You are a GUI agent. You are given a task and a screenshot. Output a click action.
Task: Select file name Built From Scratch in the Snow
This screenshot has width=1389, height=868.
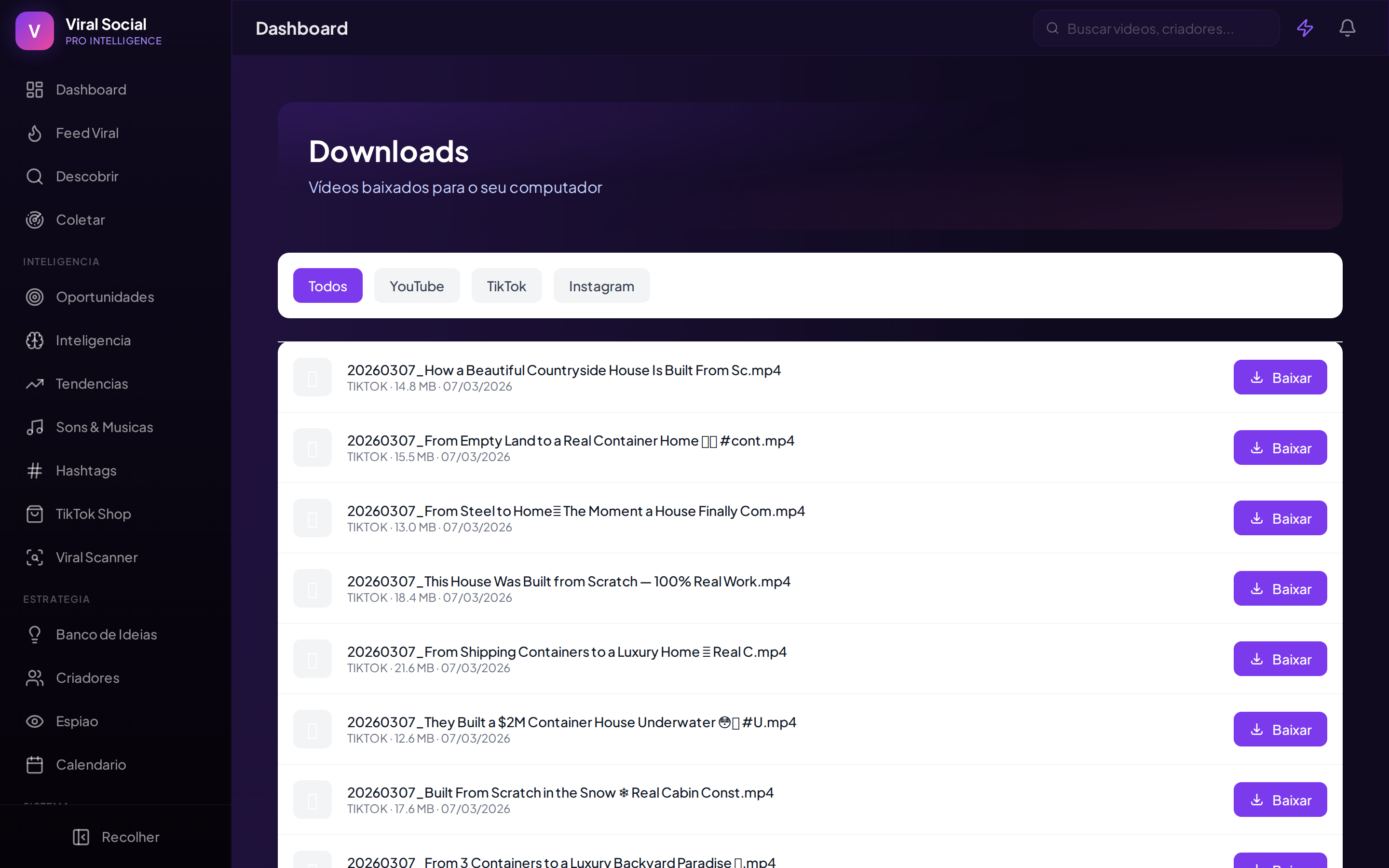click(x=560, y=793)
